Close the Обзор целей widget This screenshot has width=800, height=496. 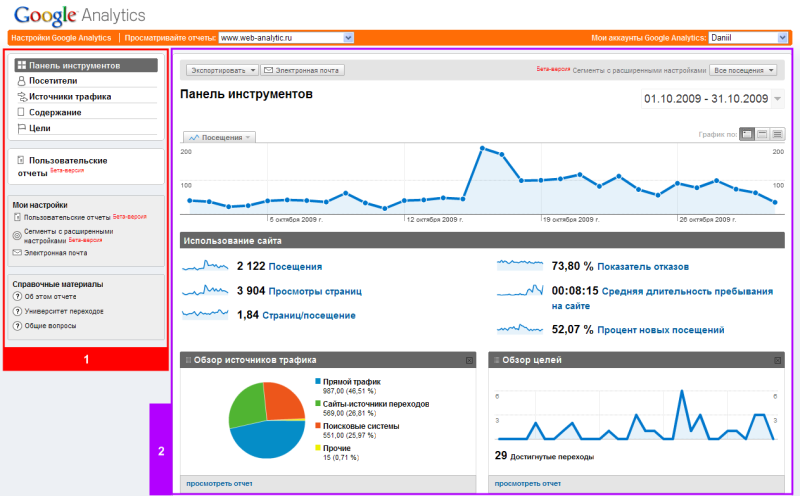pos(778,360)
